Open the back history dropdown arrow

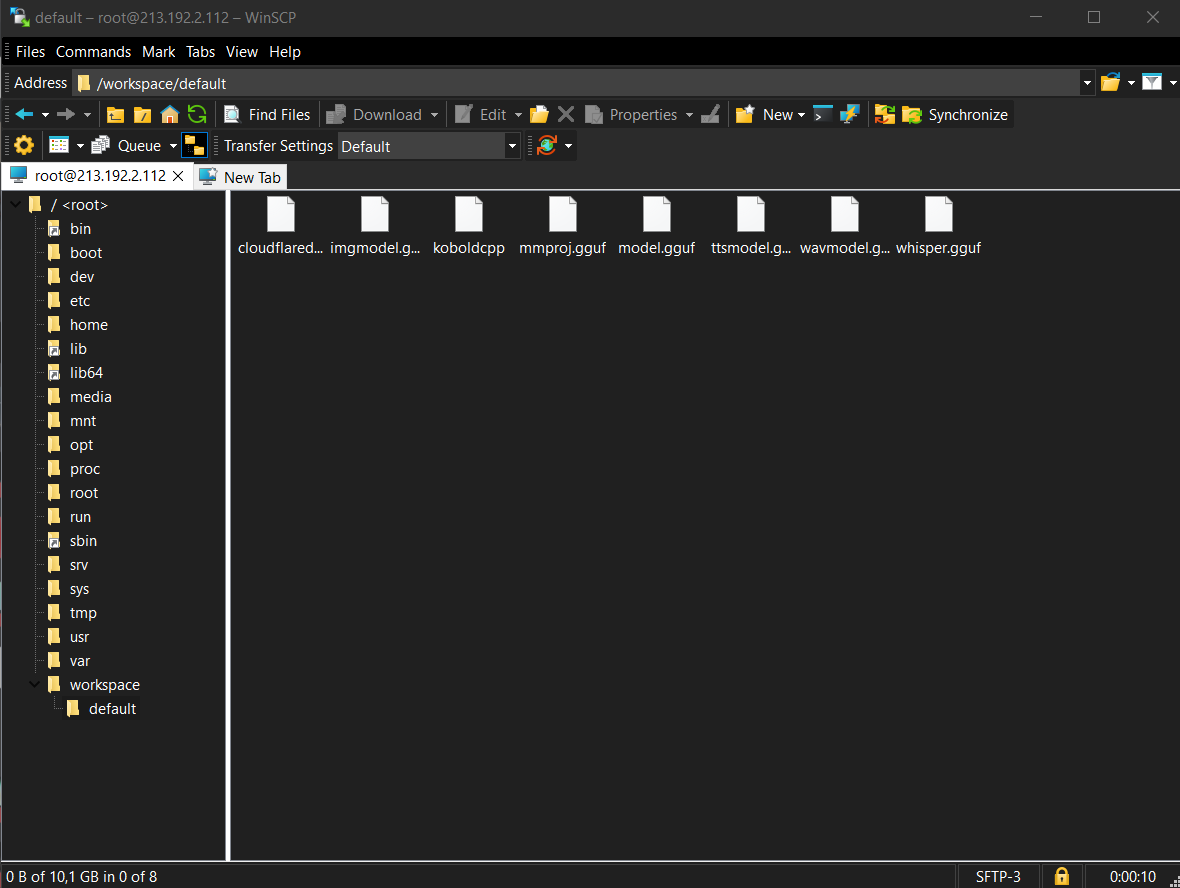[45, 115]
